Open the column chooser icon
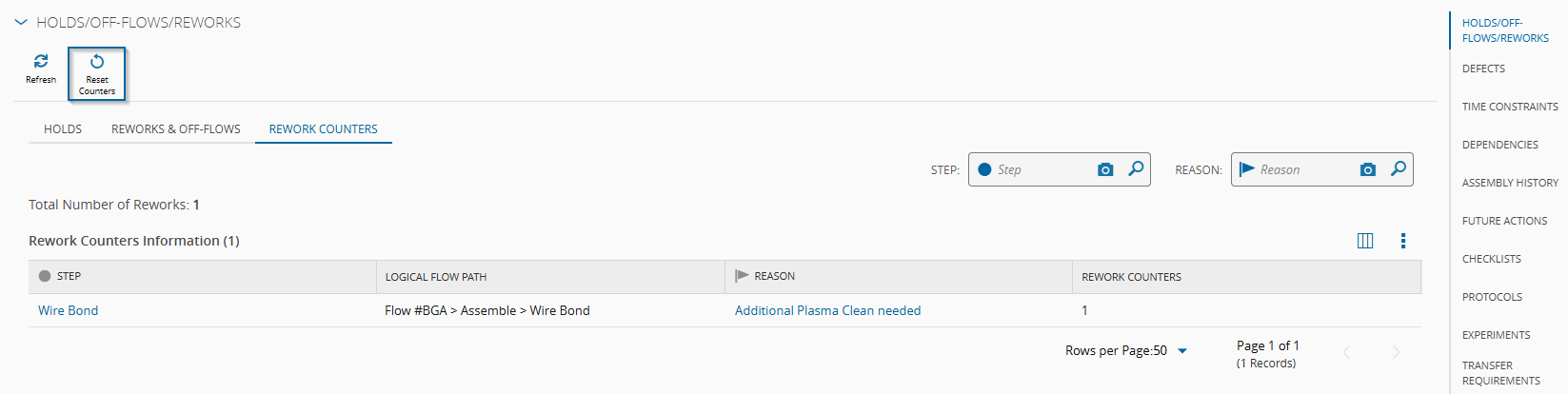The width and height of the screenshot is (1568, 394). tap(1365, 241)
